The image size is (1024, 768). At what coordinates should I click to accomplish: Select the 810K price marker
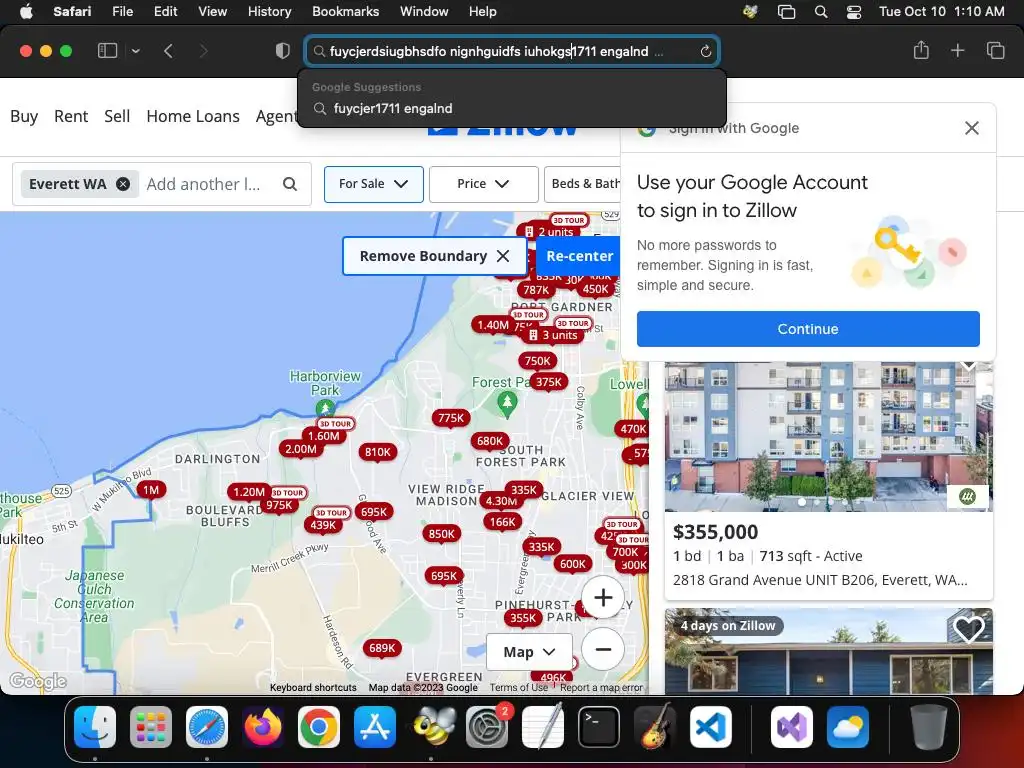click(x=377, y=451)
